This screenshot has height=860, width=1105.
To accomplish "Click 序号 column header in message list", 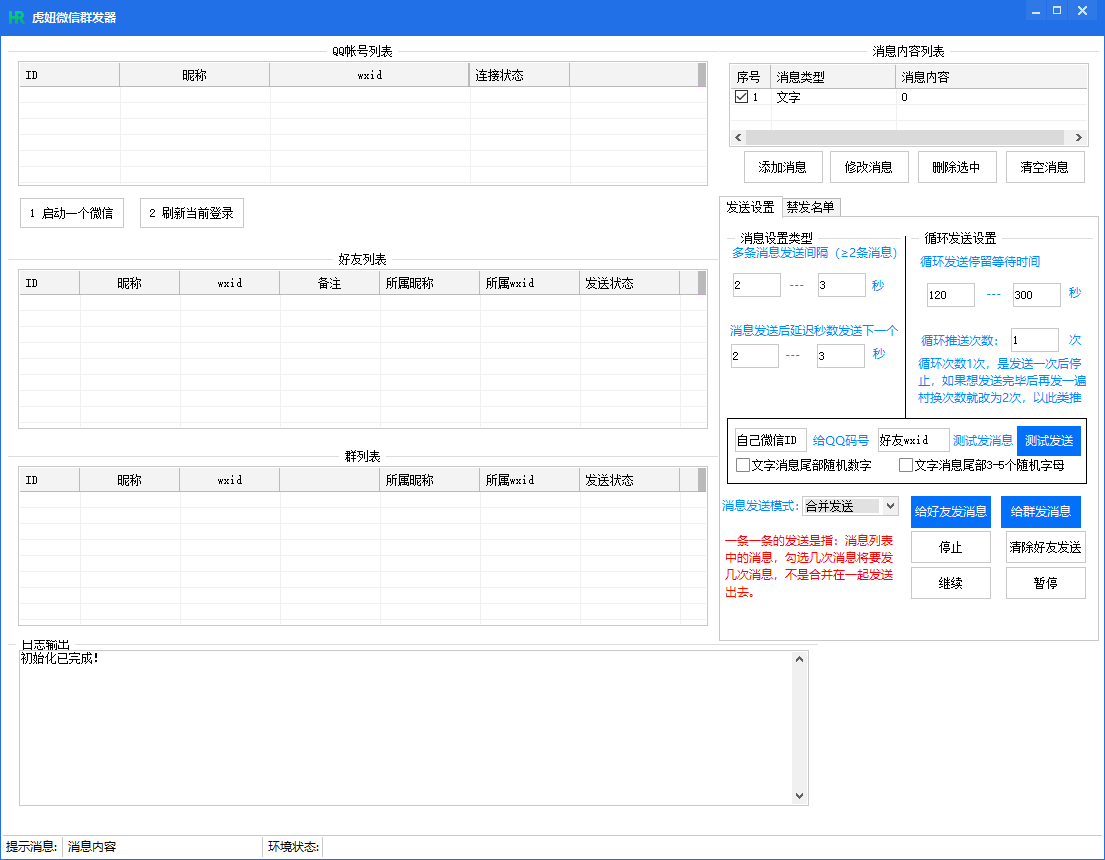I will pyautogui.click(x=751, y=77).
